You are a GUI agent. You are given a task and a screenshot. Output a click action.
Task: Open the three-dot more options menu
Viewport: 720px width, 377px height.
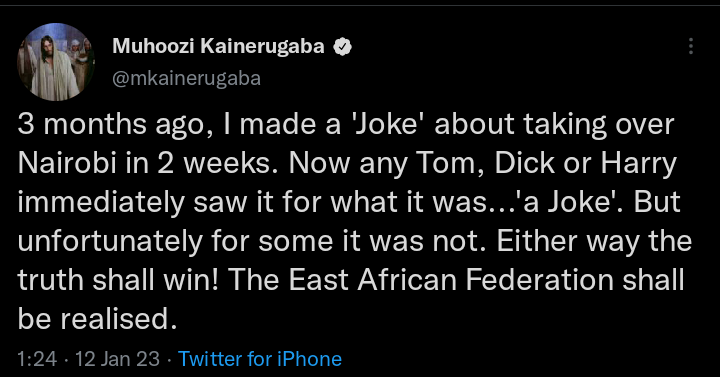click(691, 46)
